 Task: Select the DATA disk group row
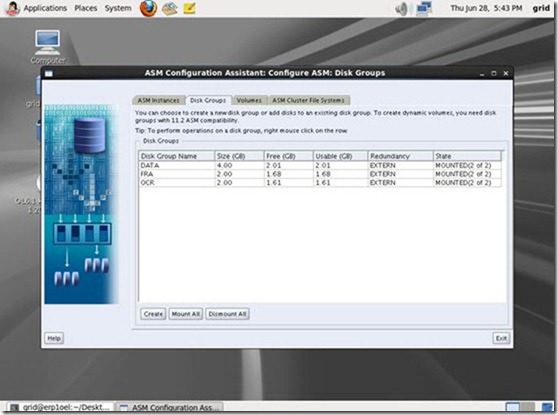(x=320, y=166)
